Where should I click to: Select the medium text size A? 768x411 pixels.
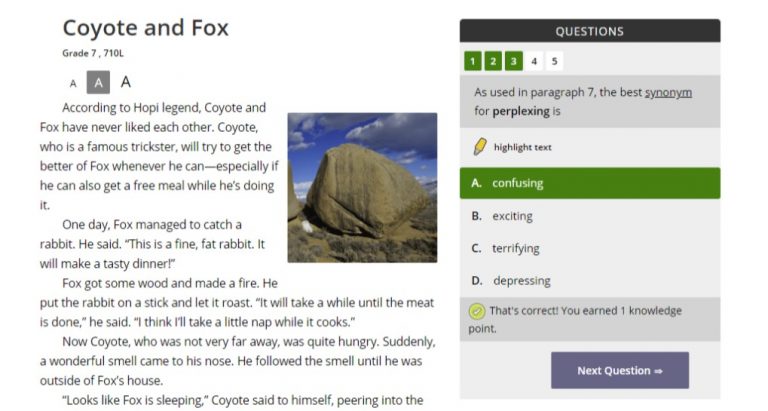(98, 83)
